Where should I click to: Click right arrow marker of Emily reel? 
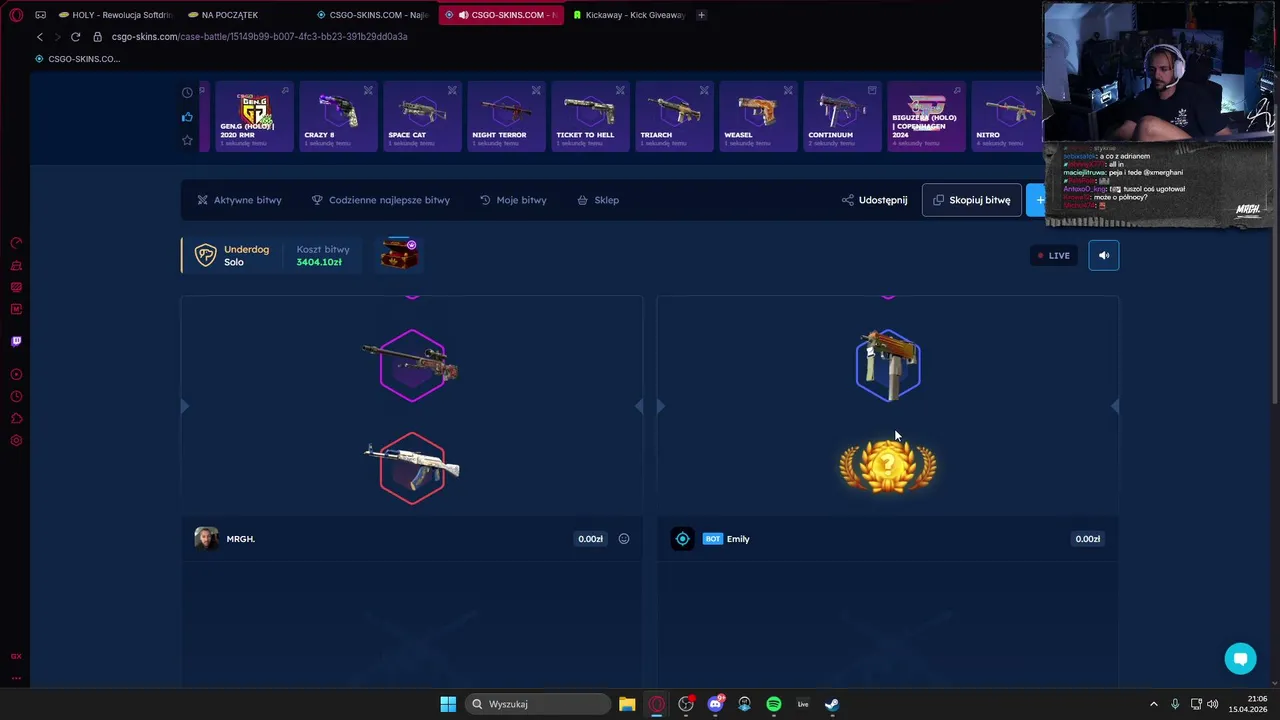tap(1115, 406)
